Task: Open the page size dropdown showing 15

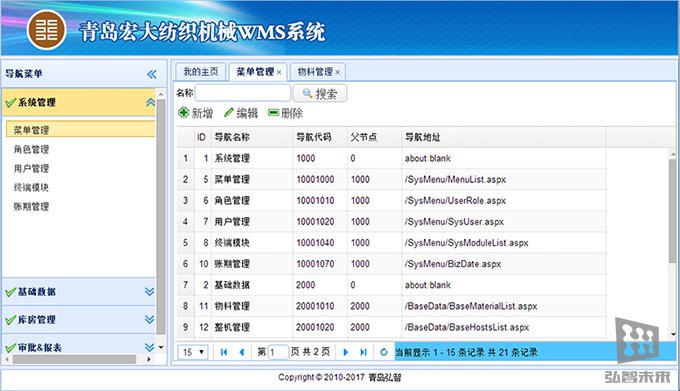Action: pyautogui.click(x=193, y=352)
